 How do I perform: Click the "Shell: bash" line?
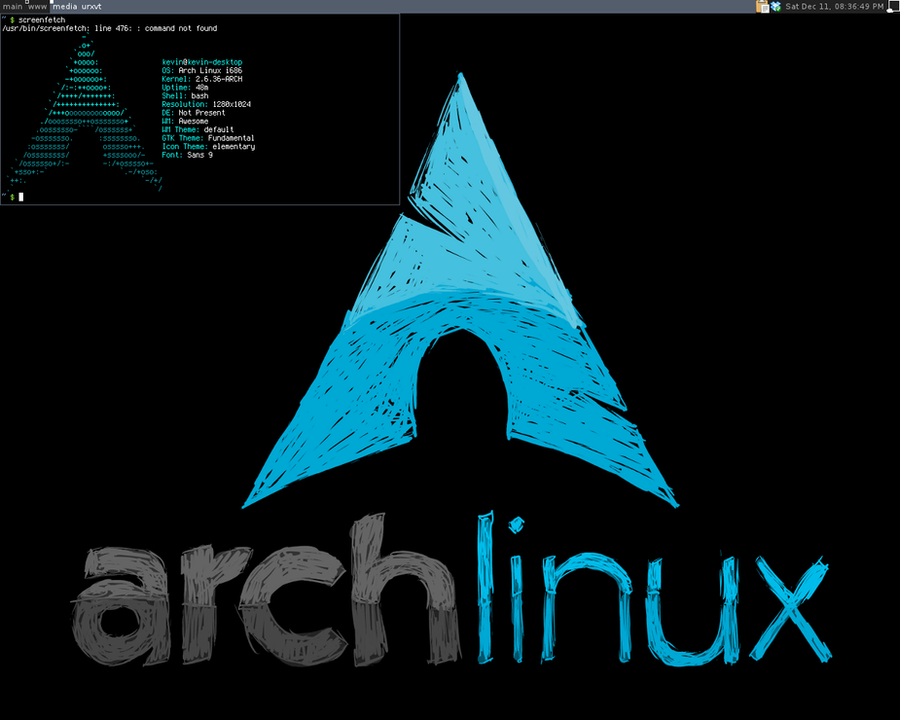(185, 96)
